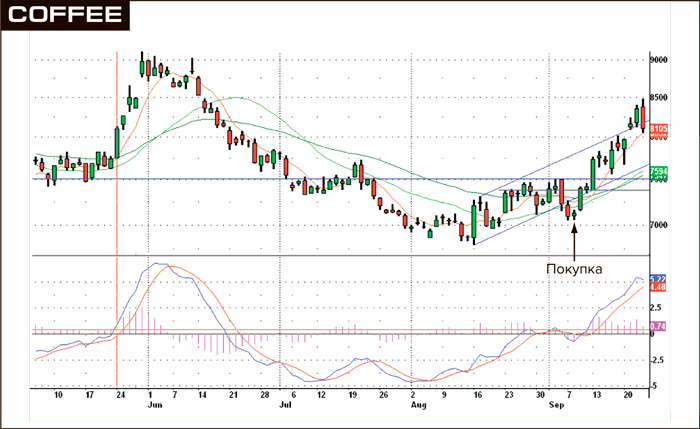Click the green 7594 price tag

click(x=658, y=171)
